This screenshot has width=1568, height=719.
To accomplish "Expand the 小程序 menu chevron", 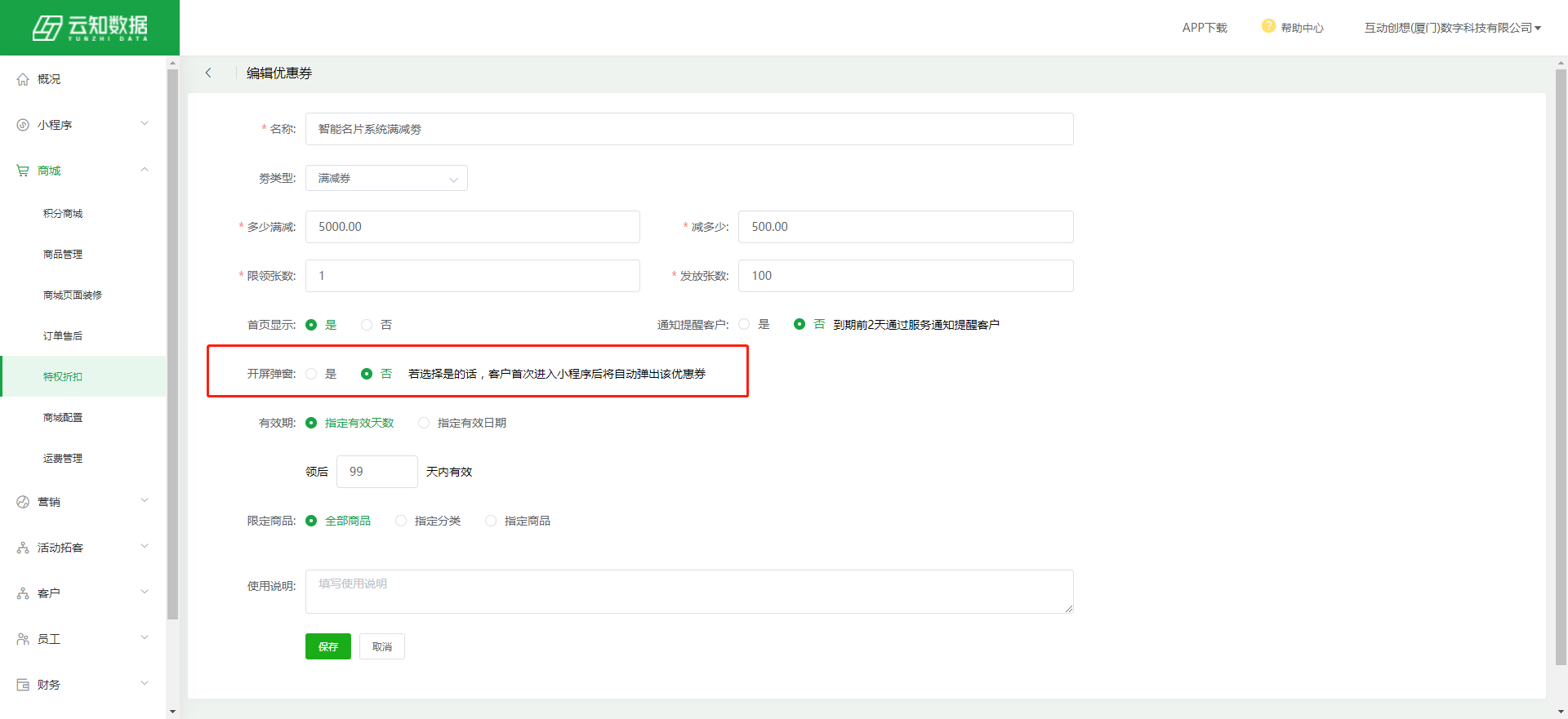I will 145,124.
